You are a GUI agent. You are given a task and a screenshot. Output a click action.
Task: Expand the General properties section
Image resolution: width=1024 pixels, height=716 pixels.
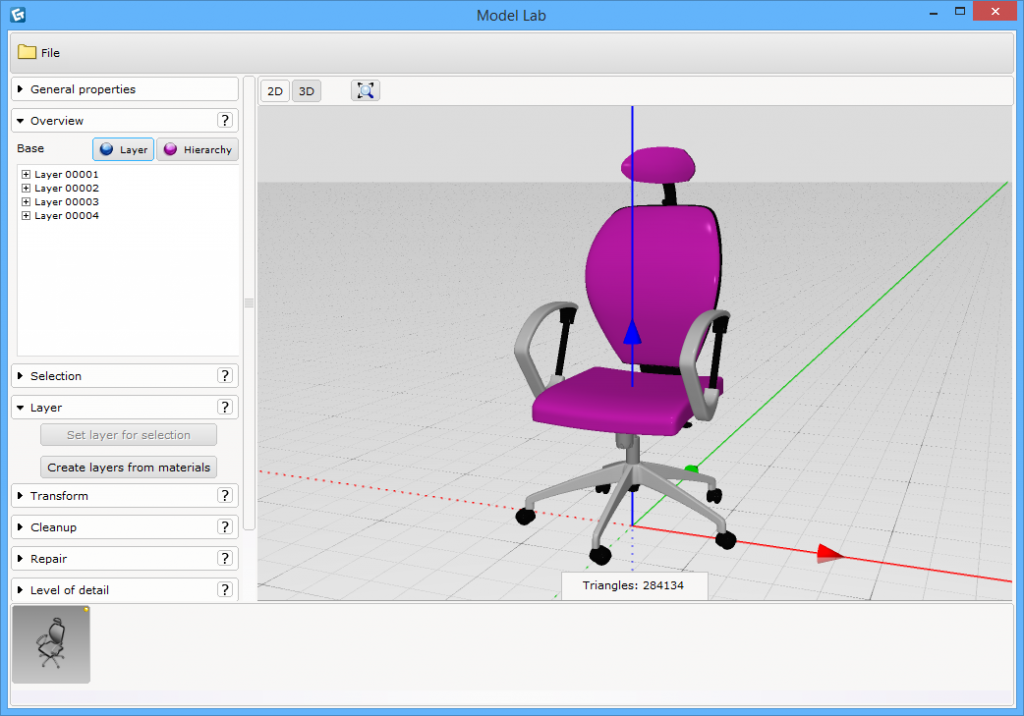pos(125,90)
